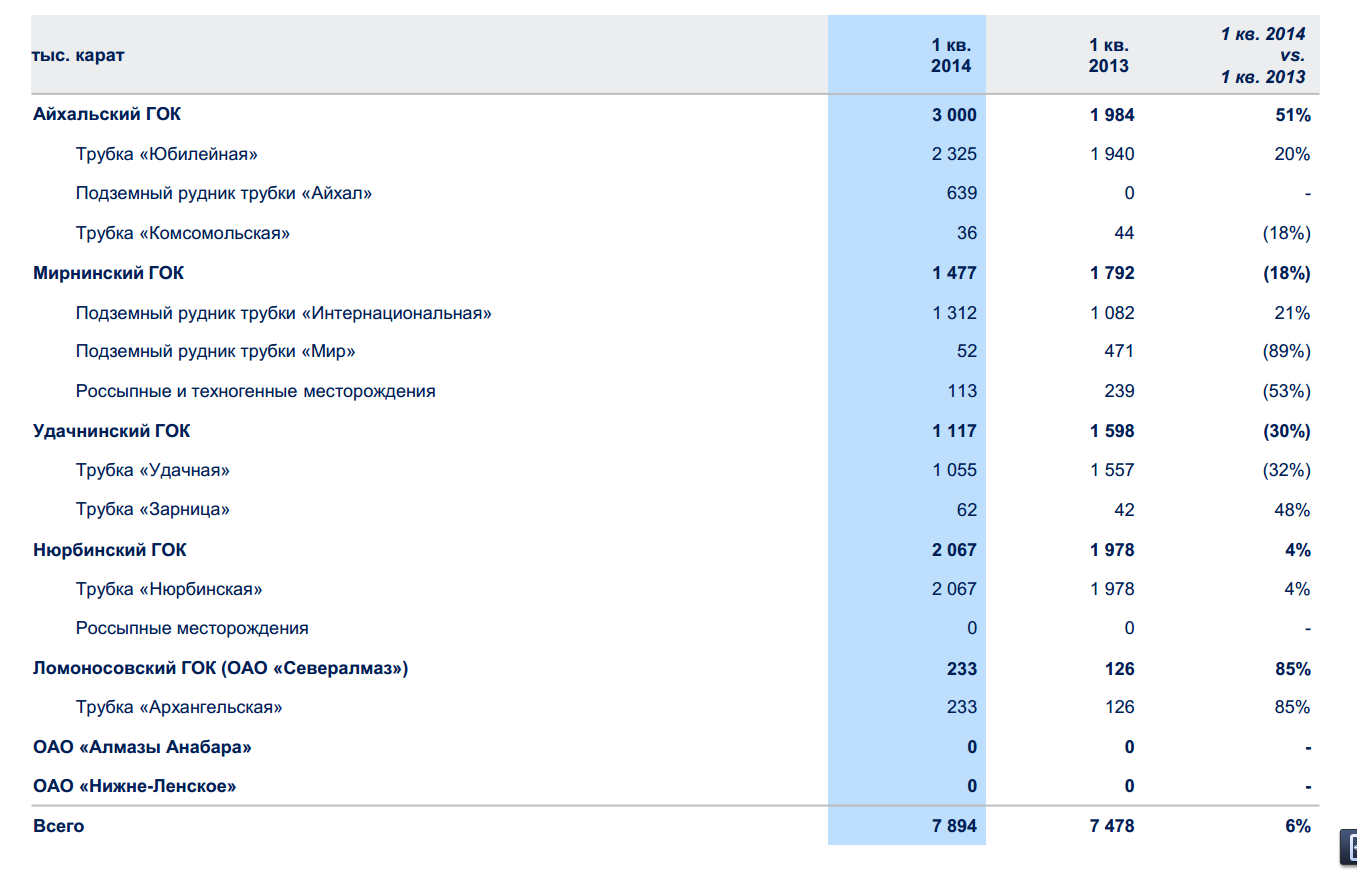Click the 36 value for Трубка «Комсомольская»
The height and width of the screenshot is (875, 1357).
967,233
